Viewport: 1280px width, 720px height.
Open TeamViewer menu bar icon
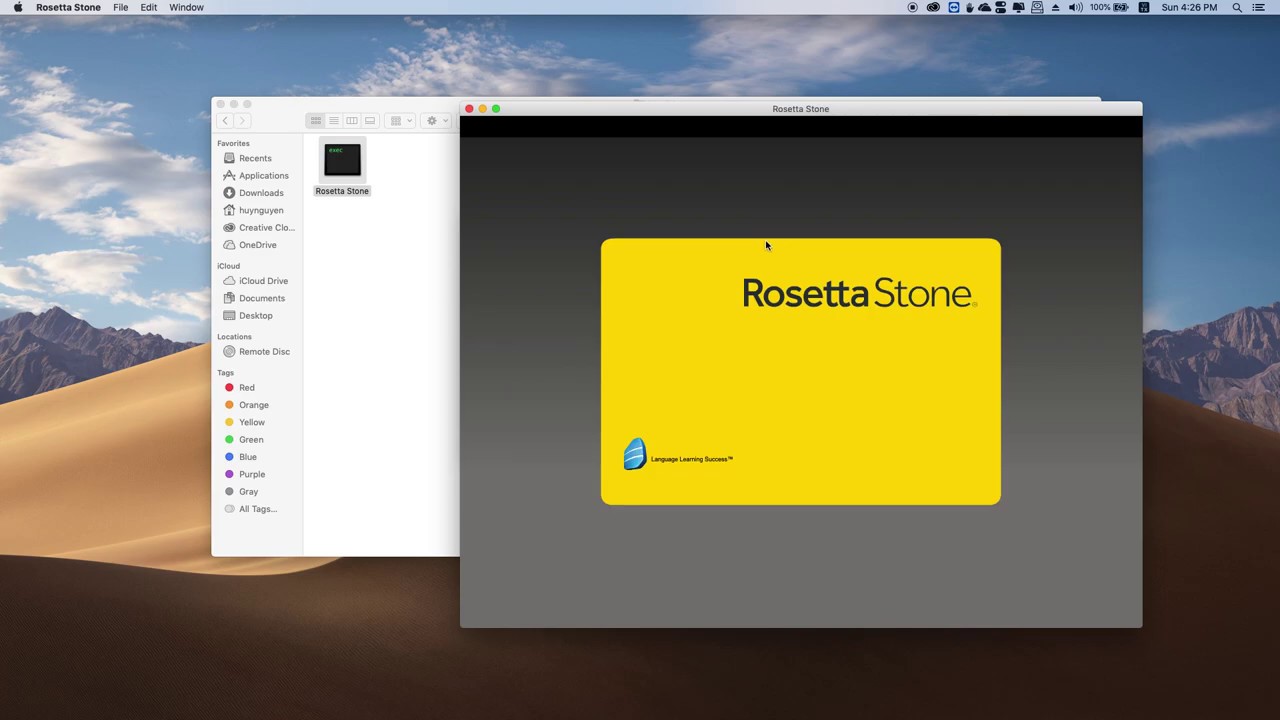(x=954, y=7)
